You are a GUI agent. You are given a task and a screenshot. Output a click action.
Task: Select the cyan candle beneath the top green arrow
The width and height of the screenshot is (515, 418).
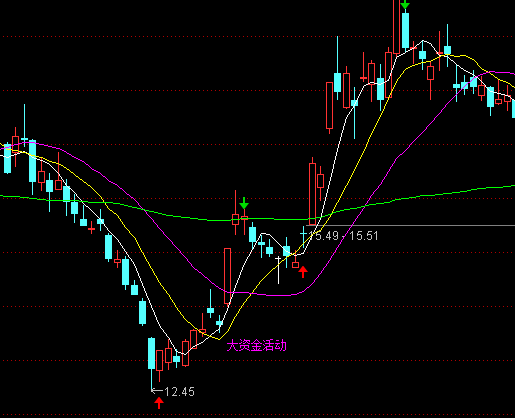pos(405,30)
